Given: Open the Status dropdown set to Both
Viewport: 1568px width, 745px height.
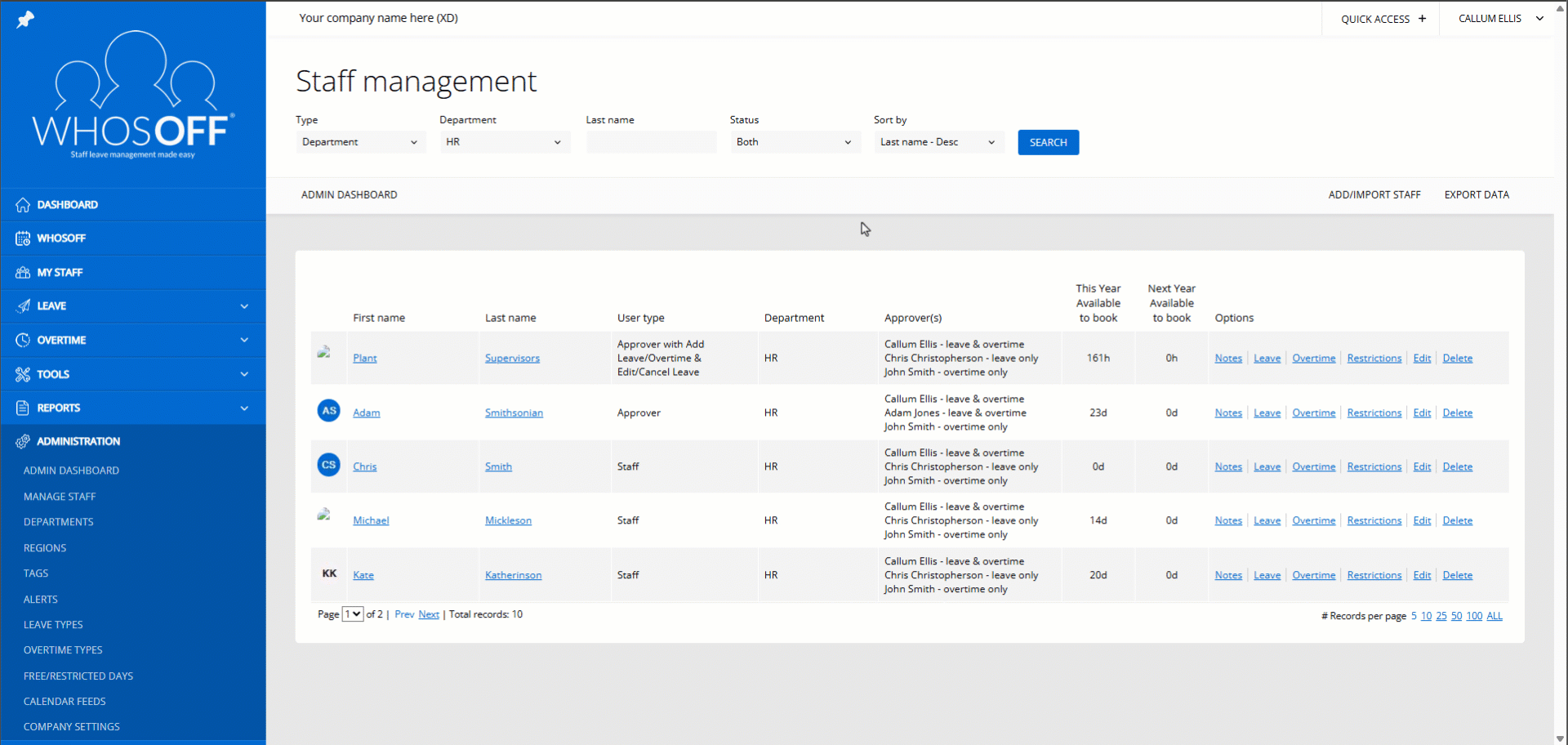Looking at the screenshot, I should click(x=794, y=142).
